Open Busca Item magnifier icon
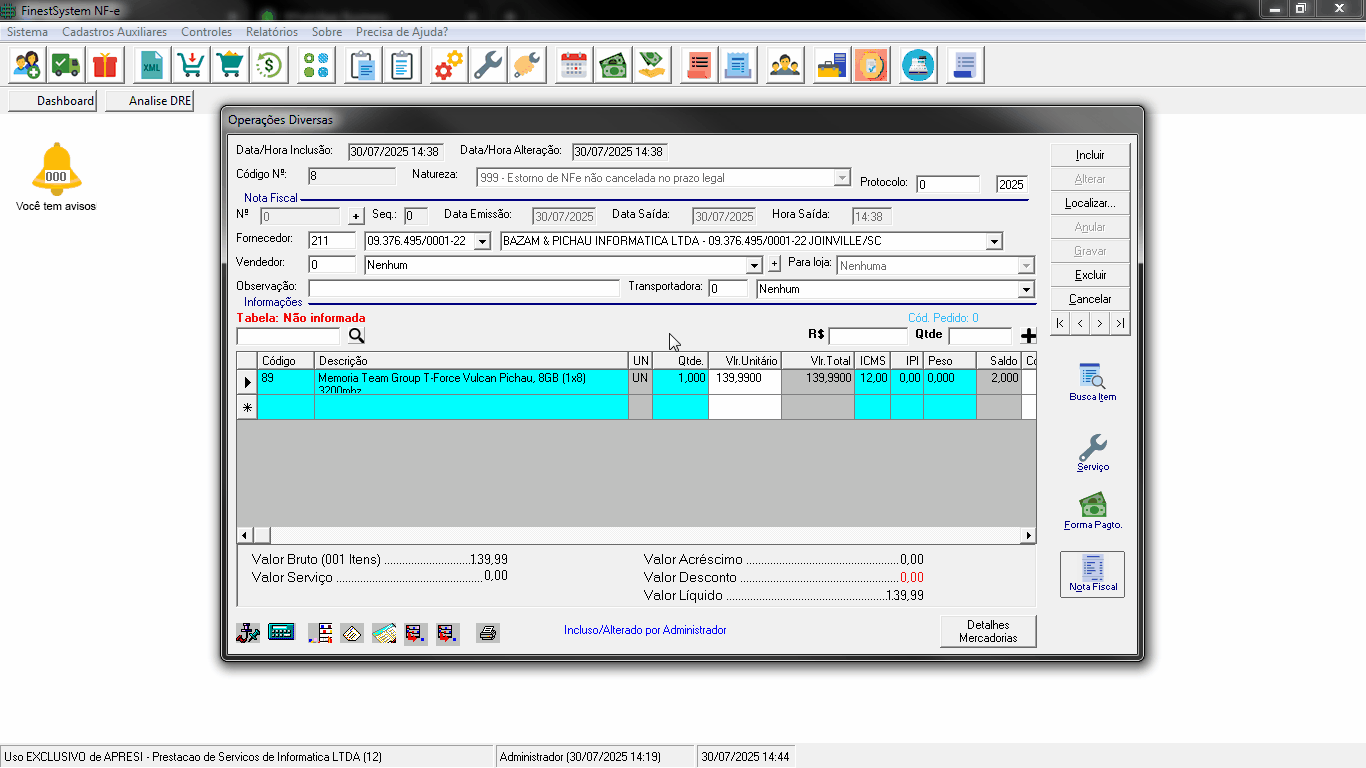This screenshot has width=1366, height=768. point(1092,377)
